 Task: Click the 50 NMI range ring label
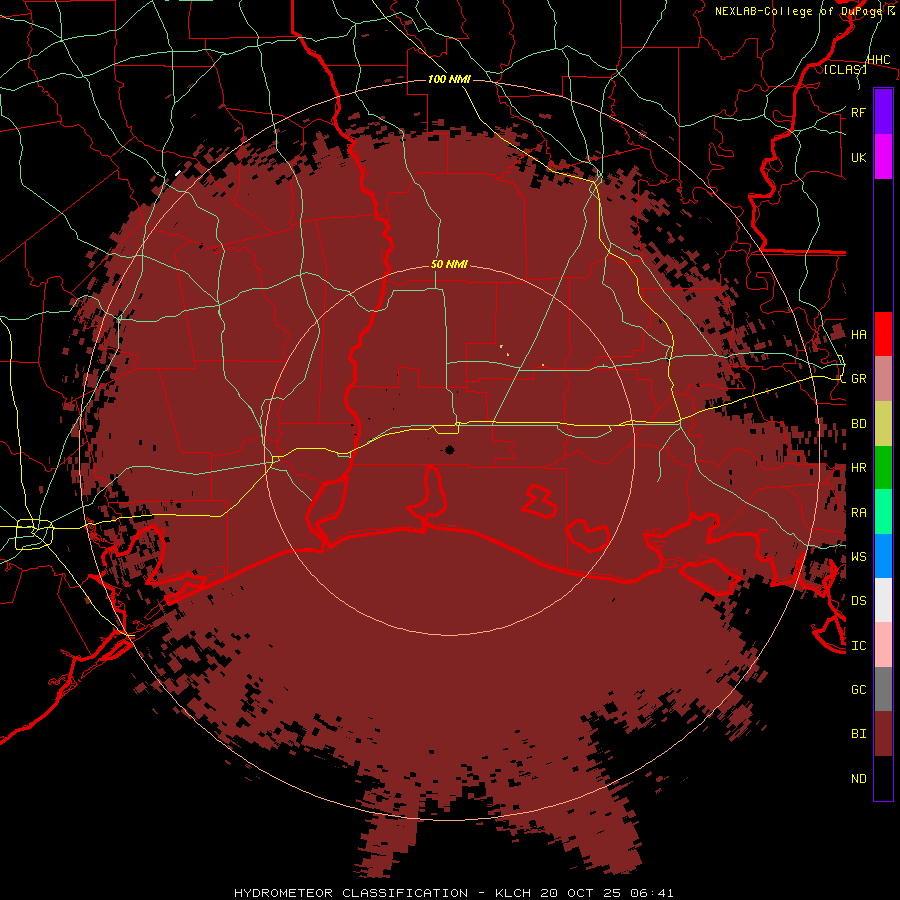tap(449, 264)
